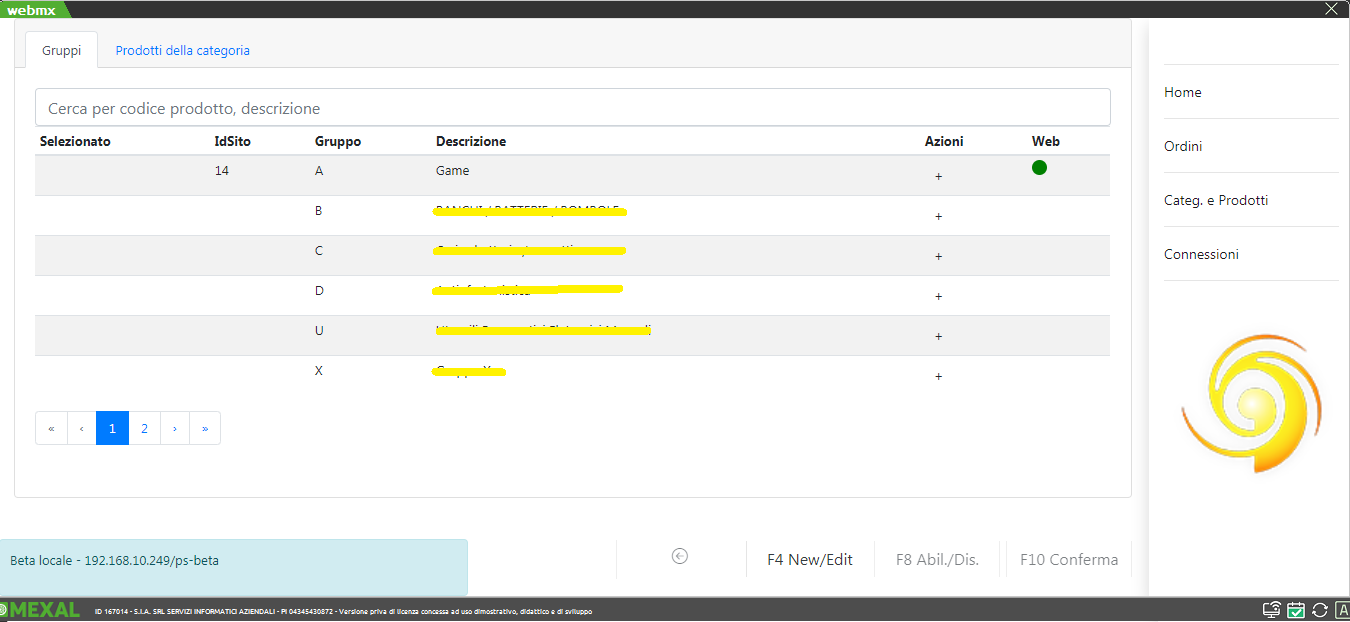Click the back arrow circle icon
Screen dimensions: 1350x622
point(680,557)
